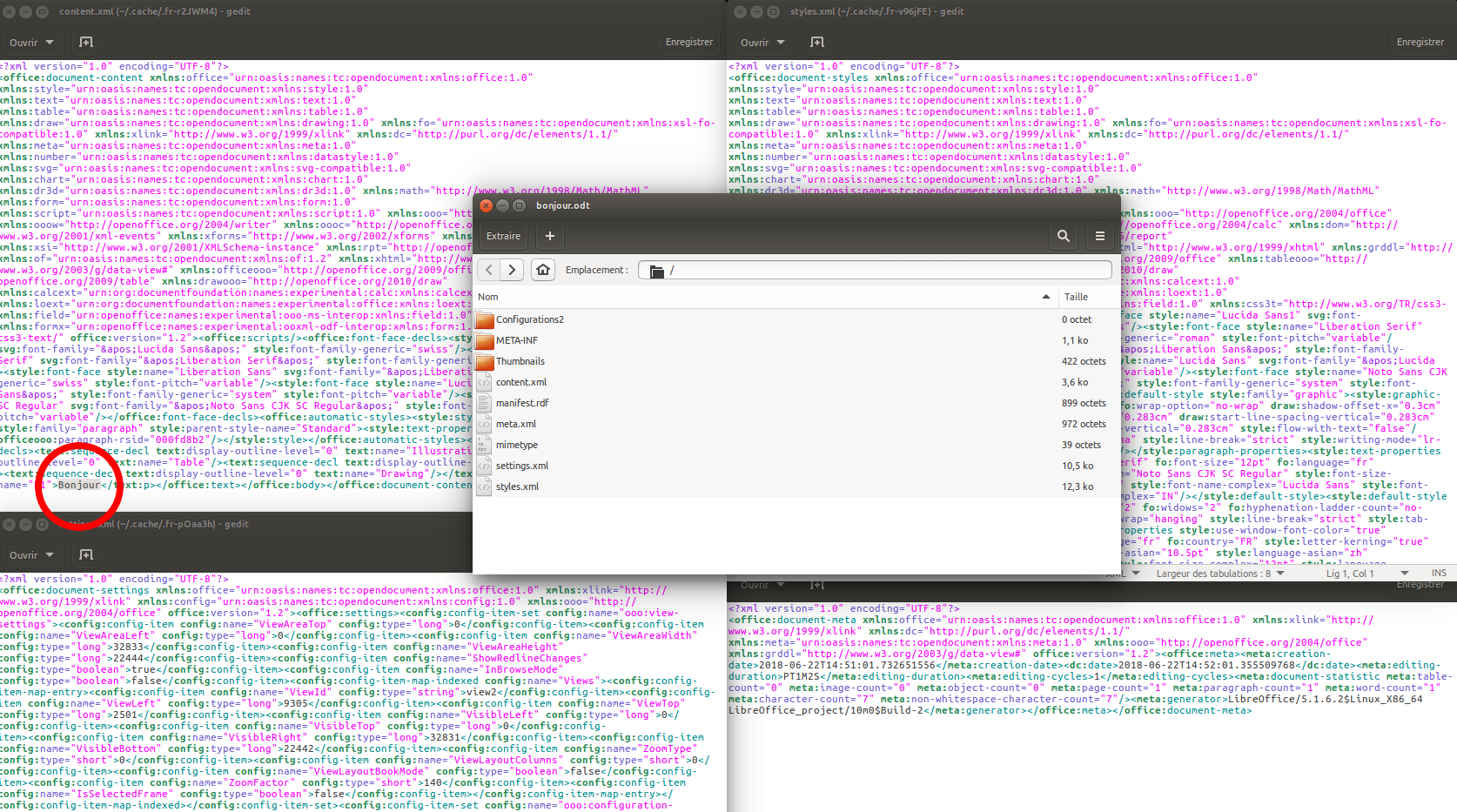Click the content.xml file icon

(x=485, y=382)
